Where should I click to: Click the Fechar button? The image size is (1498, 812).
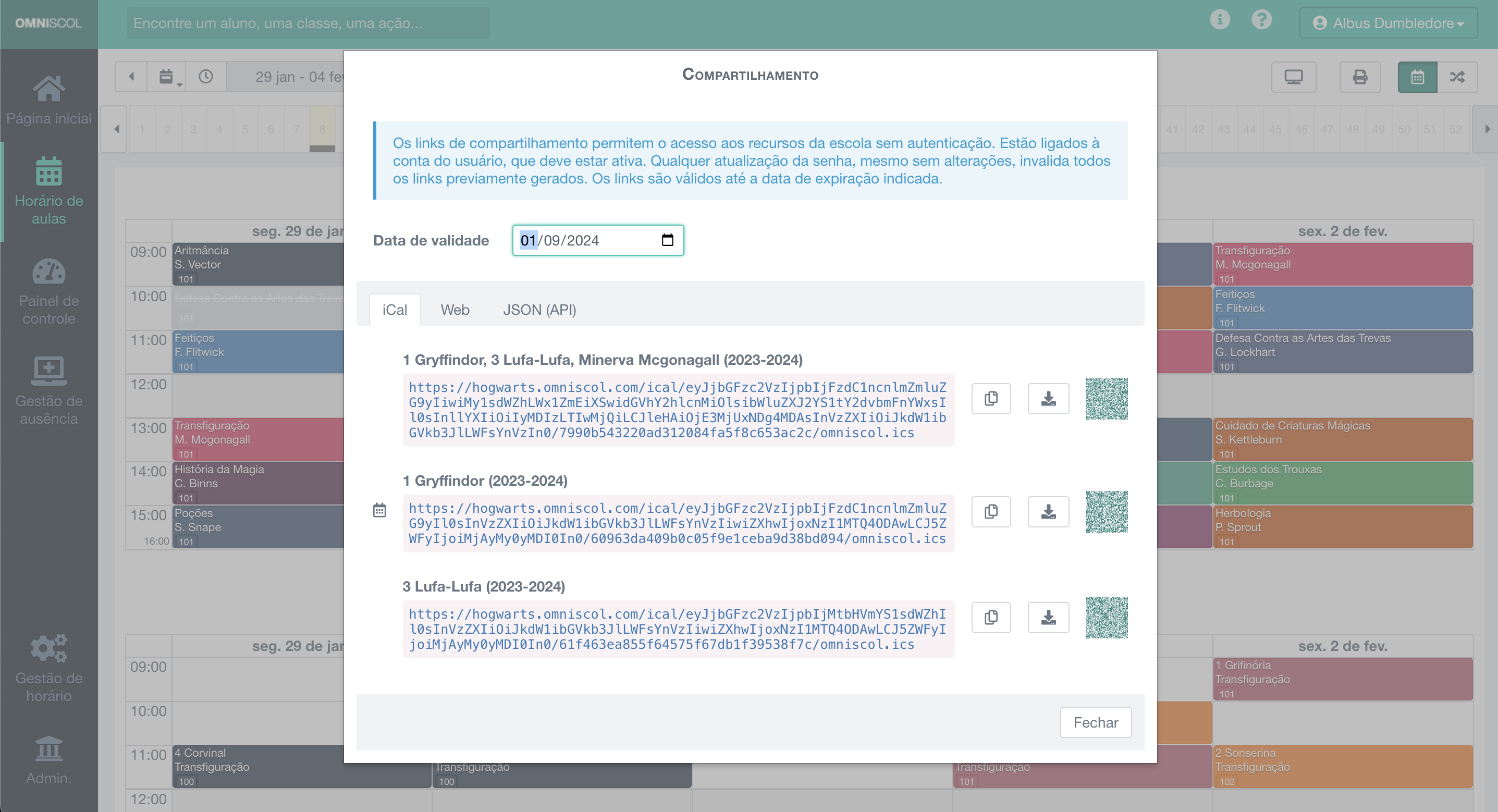point(1096,722)
